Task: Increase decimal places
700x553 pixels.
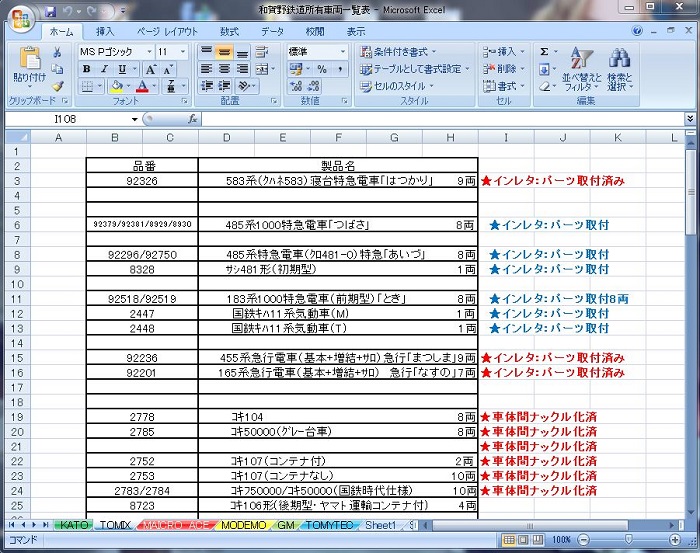Action: pos(296,86)
